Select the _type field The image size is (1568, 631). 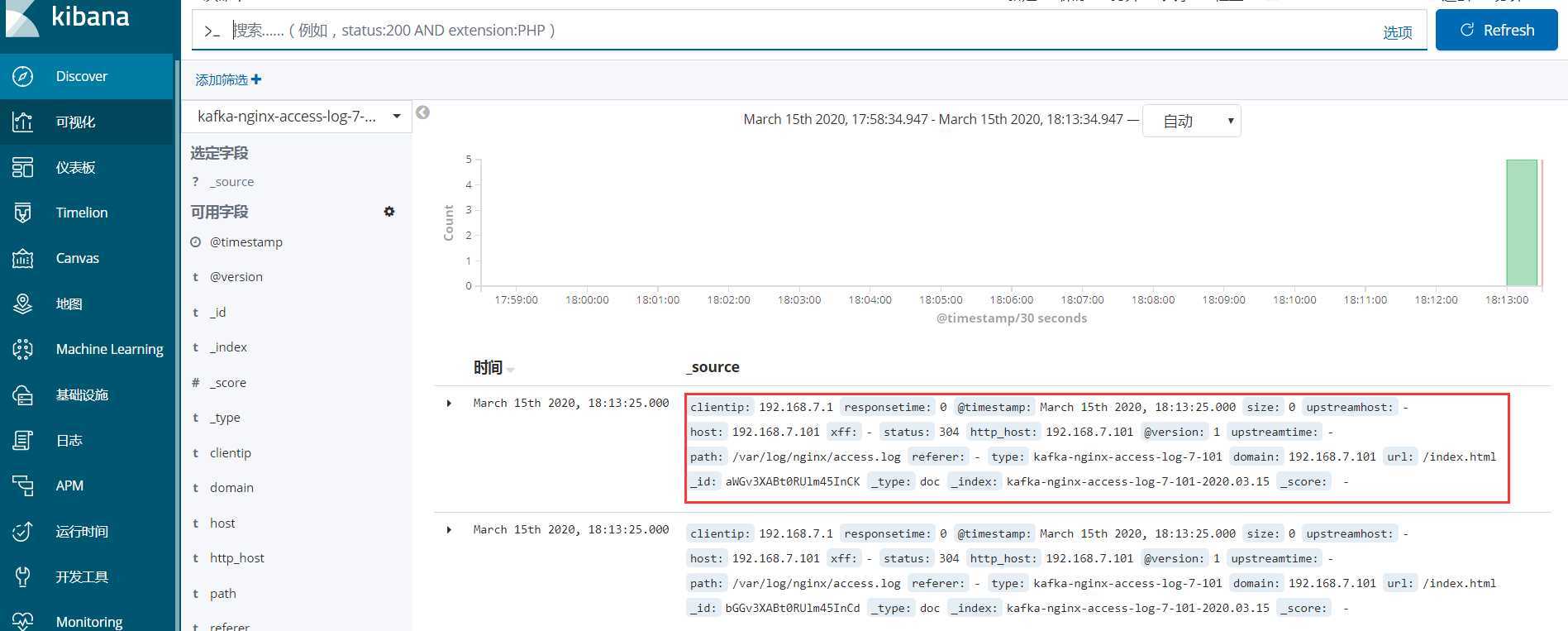[225, 418]
